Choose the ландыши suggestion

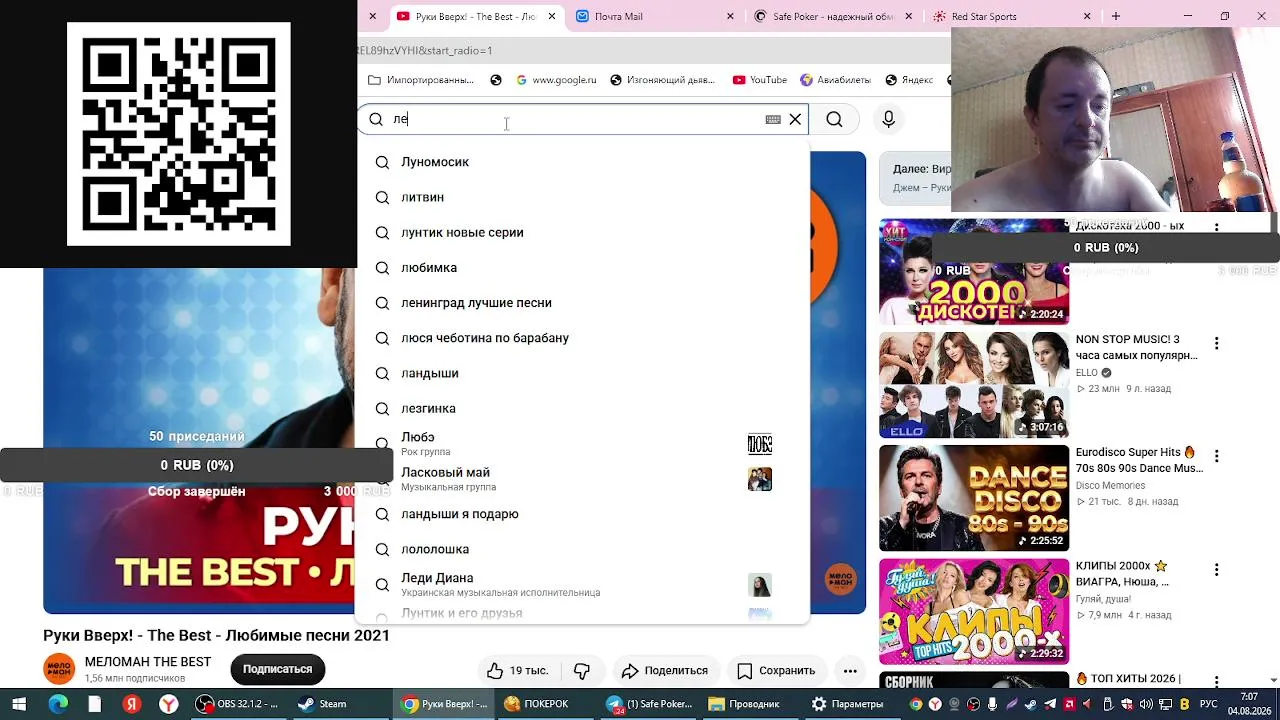pos(582,373)
